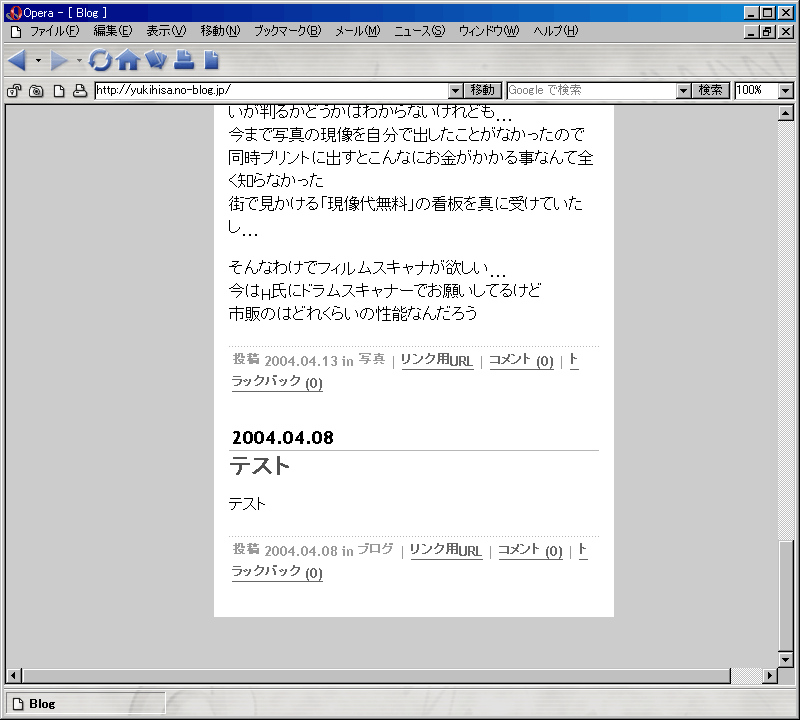Click the 写真 category label
800x720 pixels.
click(371, 359)
